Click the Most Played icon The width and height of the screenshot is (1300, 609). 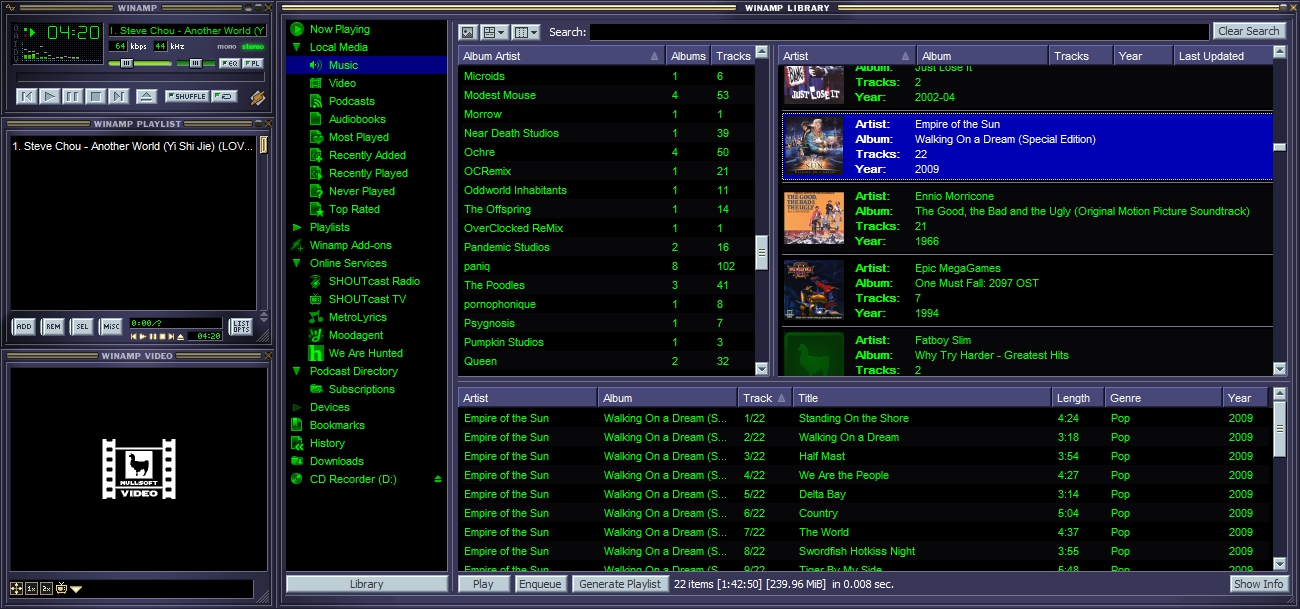(316, 137)
